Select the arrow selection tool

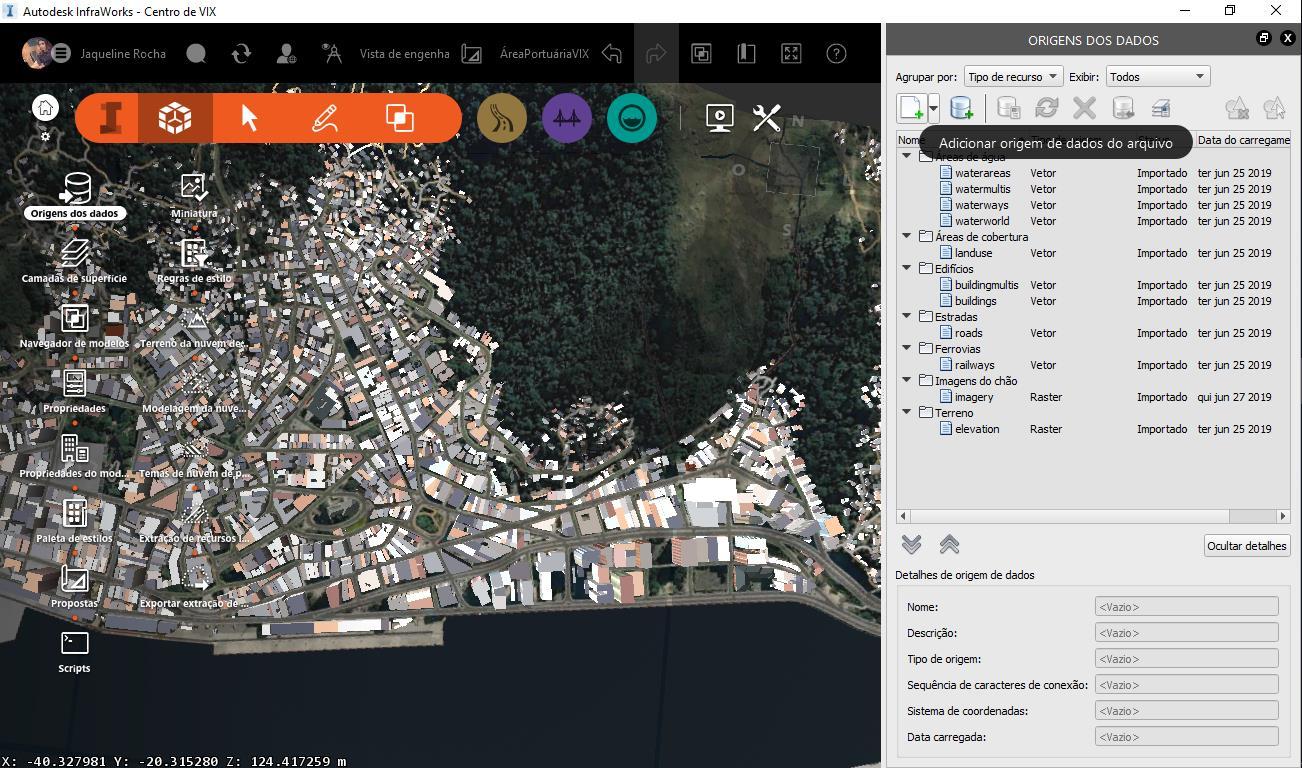click(249, 118)
